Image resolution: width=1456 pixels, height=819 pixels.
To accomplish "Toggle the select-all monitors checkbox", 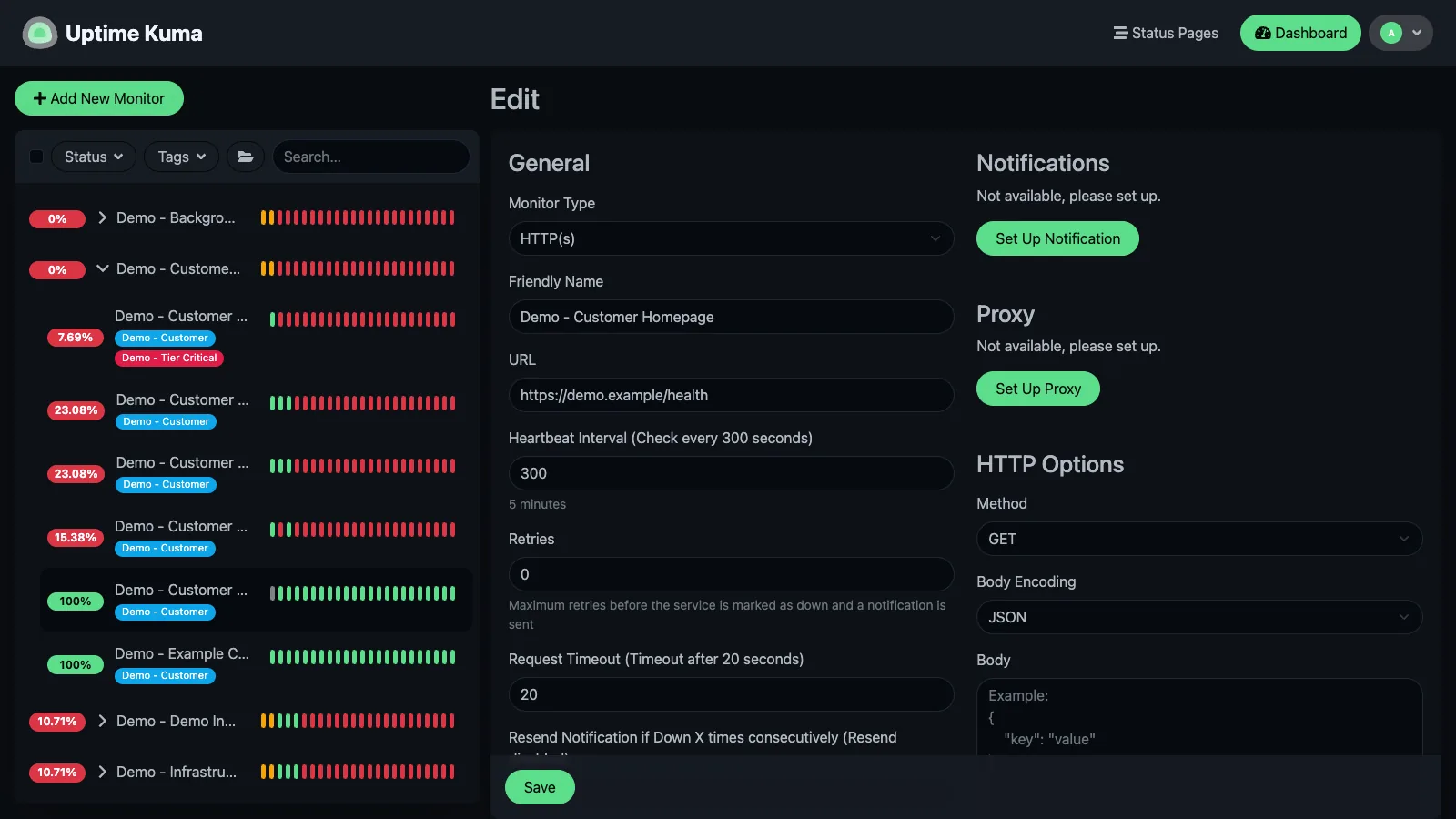I will [x=36, y=157].
